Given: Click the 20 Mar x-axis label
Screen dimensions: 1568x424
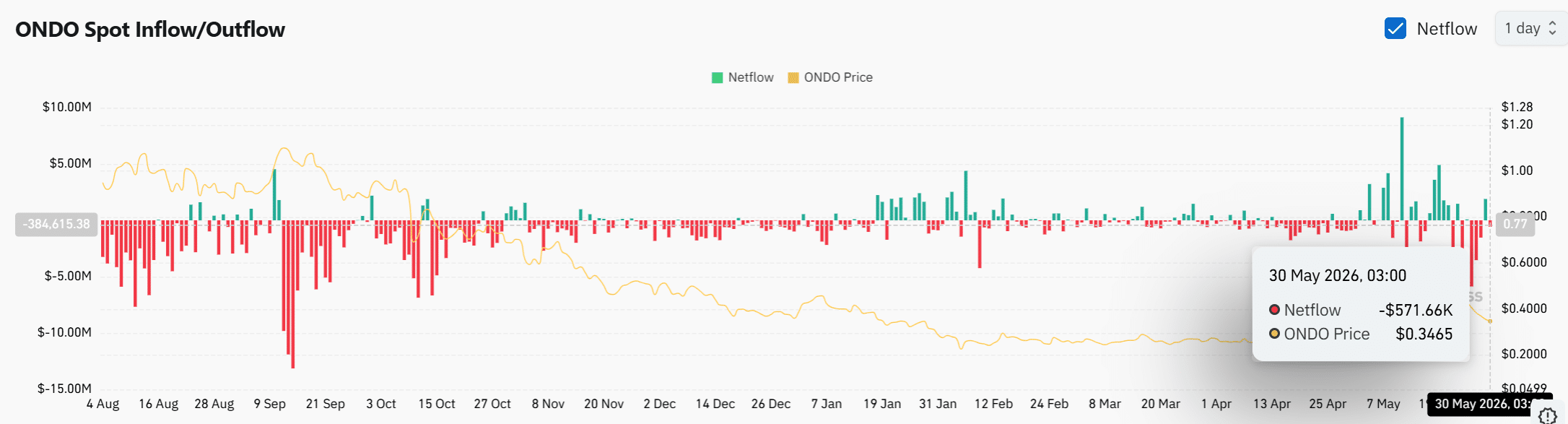Looking at the screenshot, I should [x=1160, y=404].
